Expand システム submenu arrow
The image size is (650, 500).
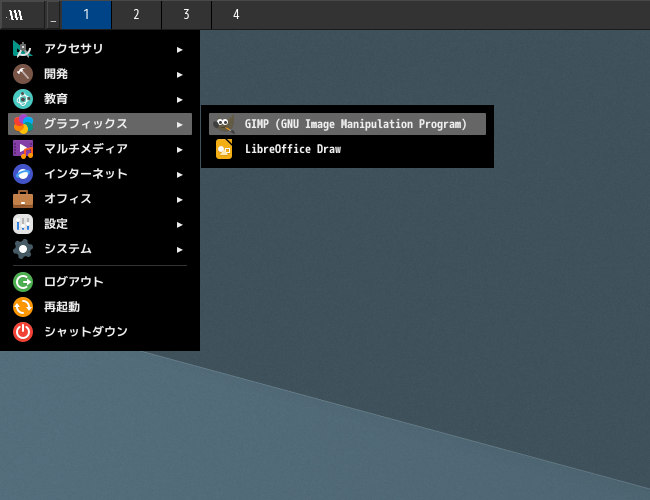click(x=179, y=250)
